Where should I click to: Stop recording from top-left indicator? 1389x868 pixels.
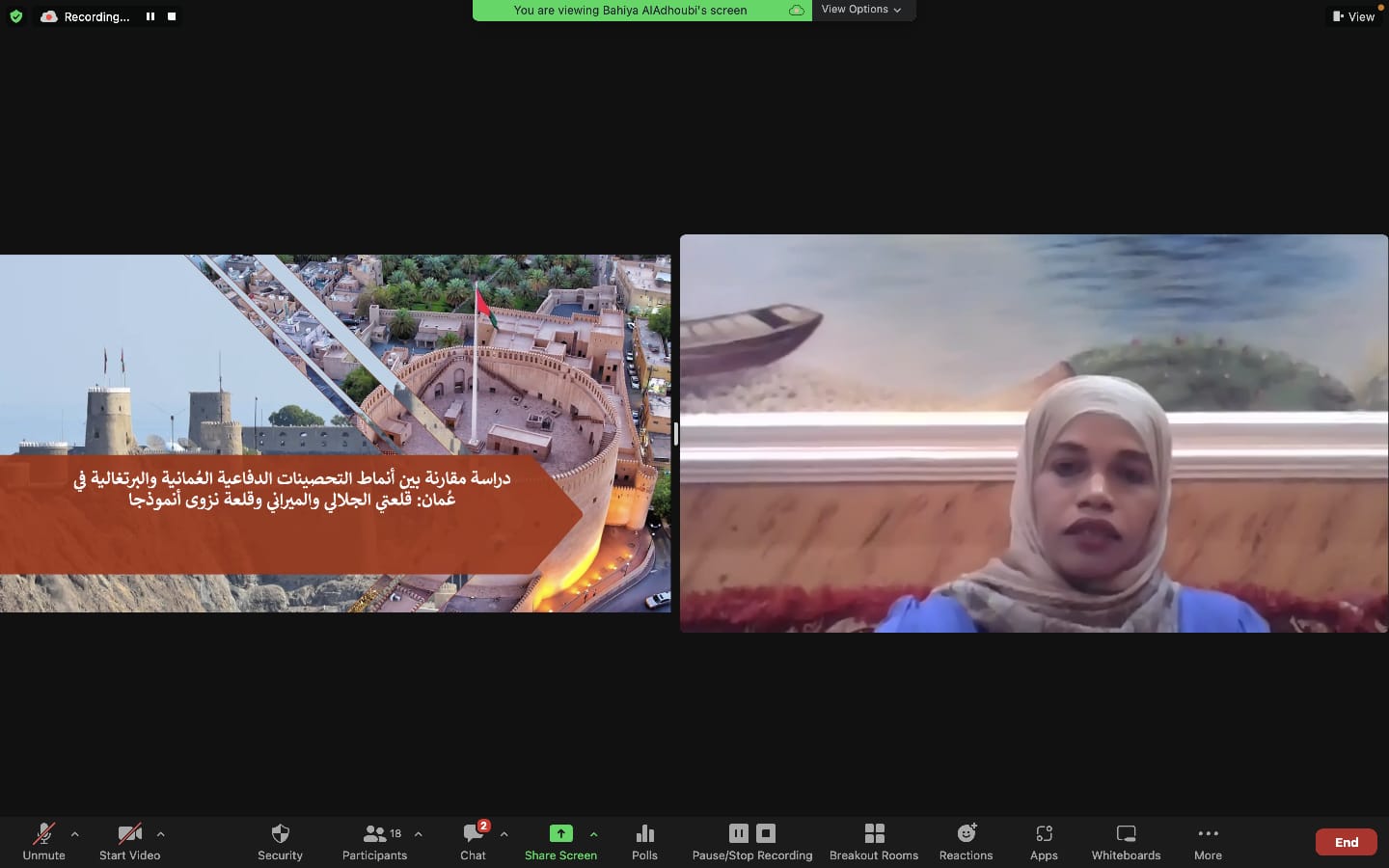[x=172, y=16]
